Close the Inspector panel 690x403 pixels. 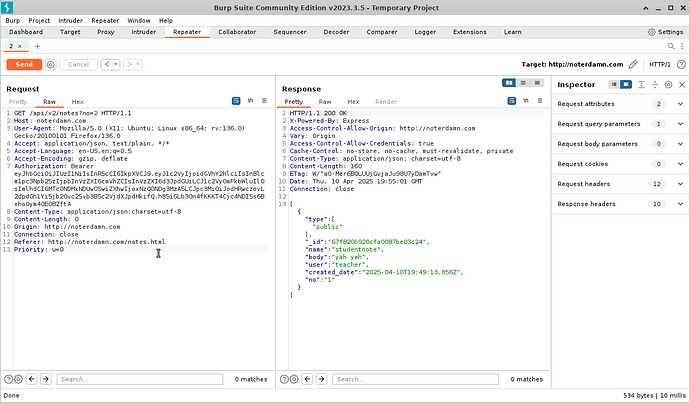coord(682,84)
